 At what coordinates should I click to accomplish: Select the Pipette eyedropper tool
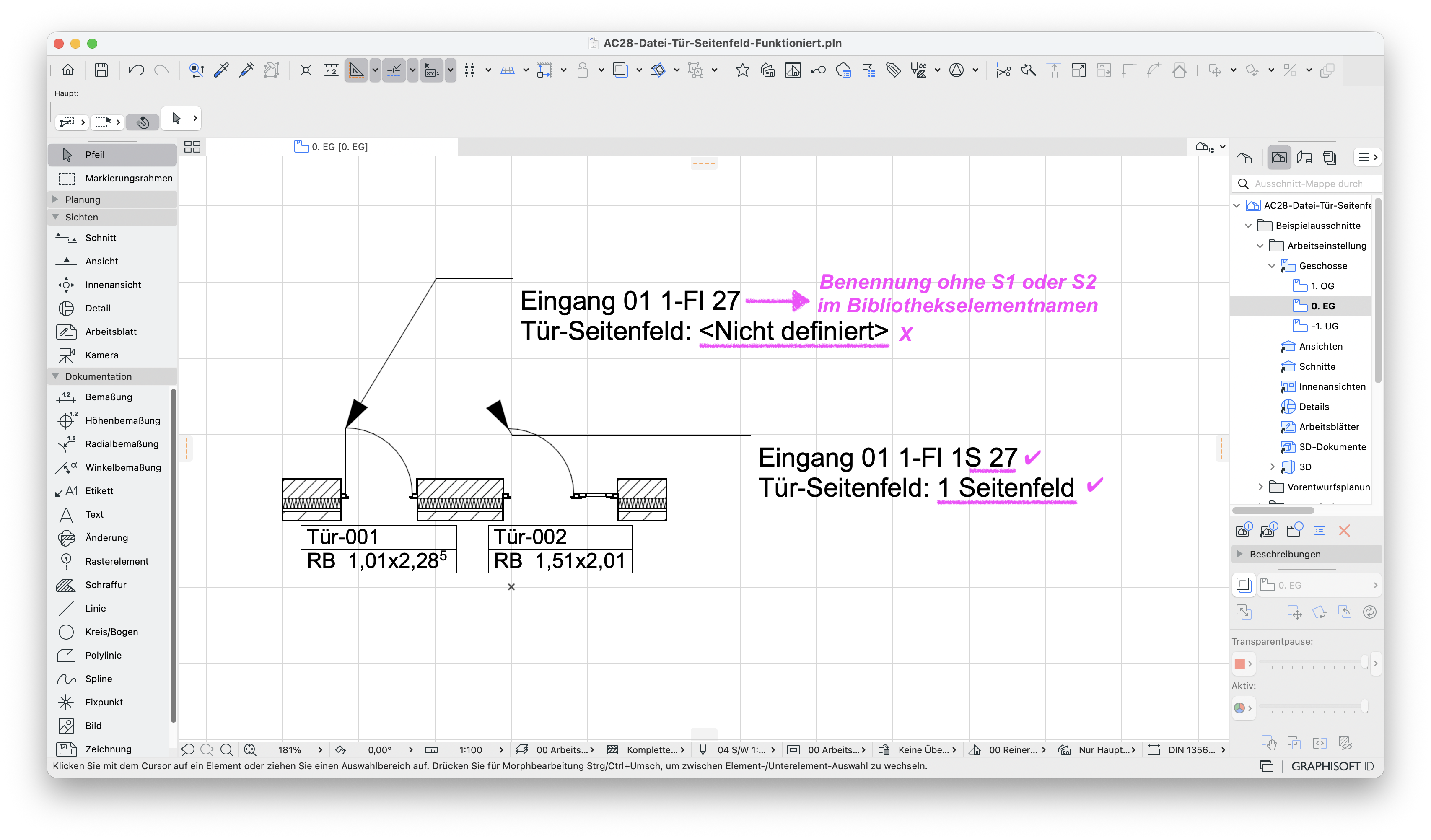point(221,70)
